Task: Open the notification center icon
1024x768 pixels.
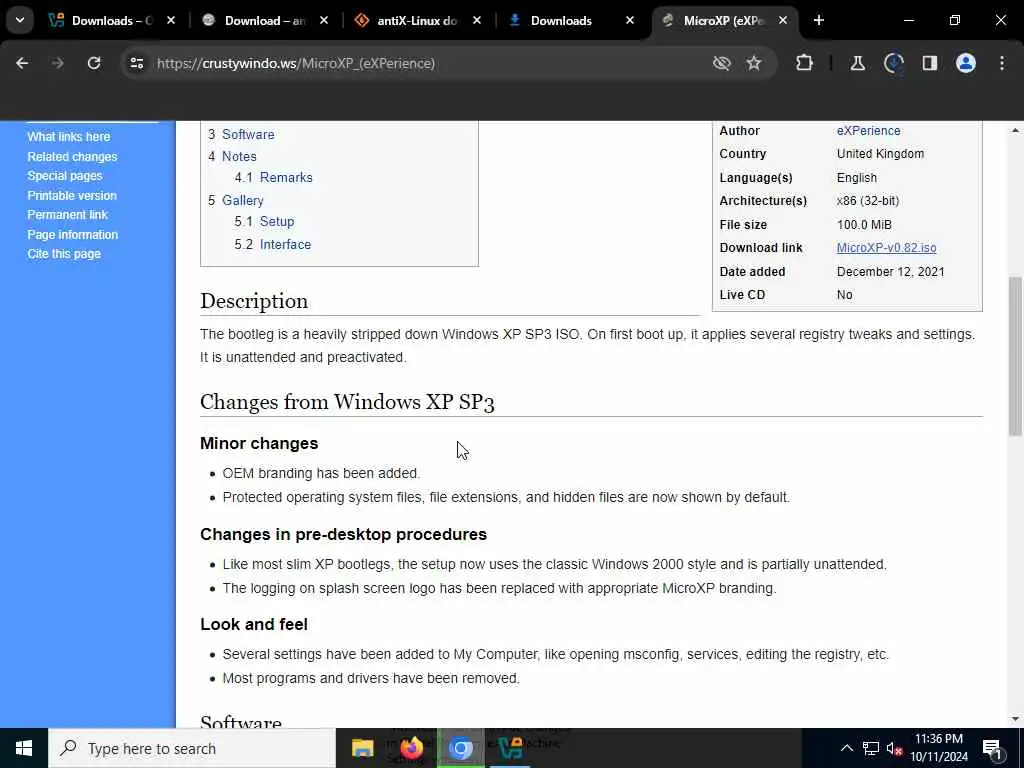Action: 992,748
